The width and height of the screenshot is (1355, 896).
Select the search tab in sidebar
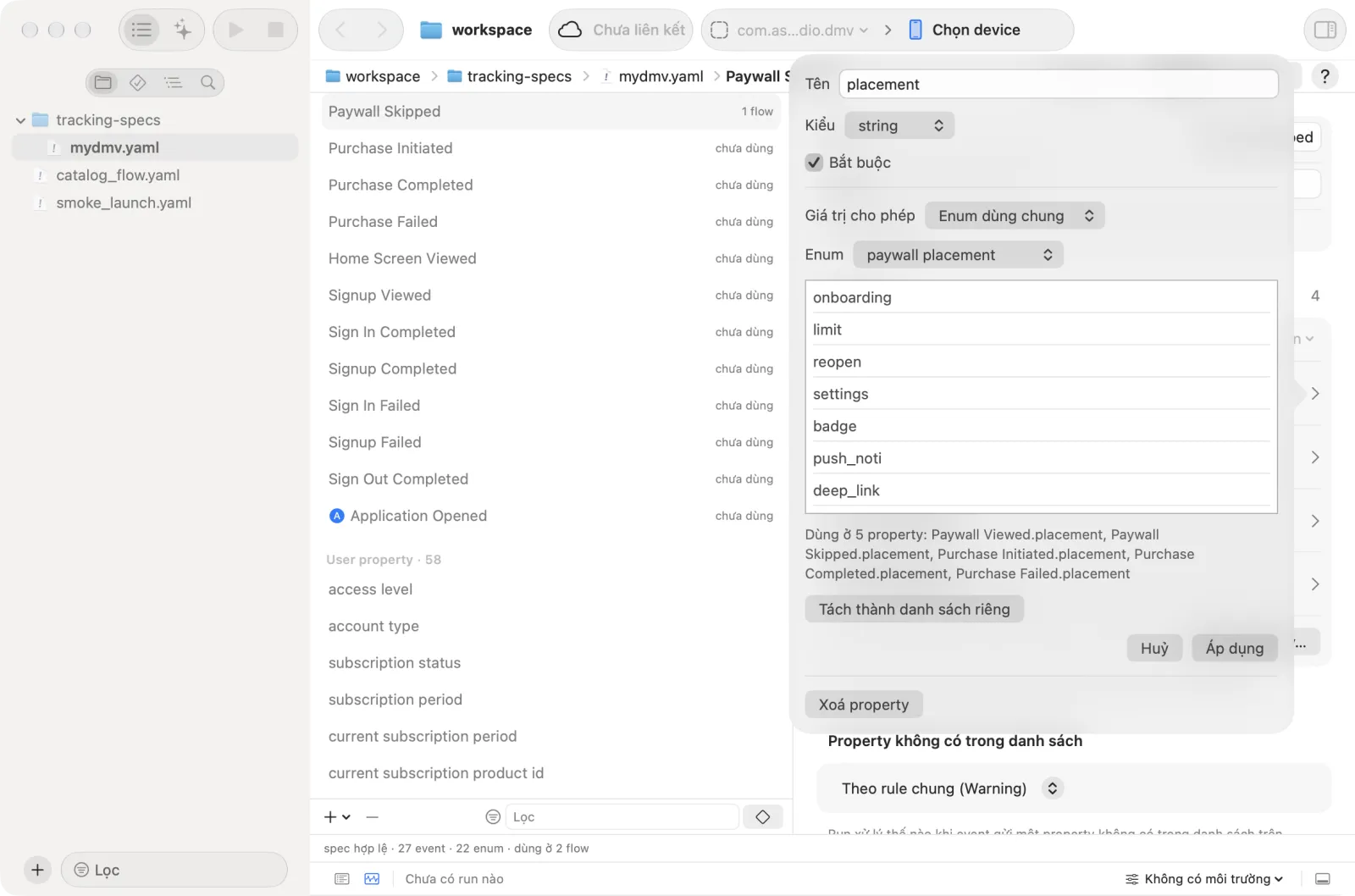[207, 82]
